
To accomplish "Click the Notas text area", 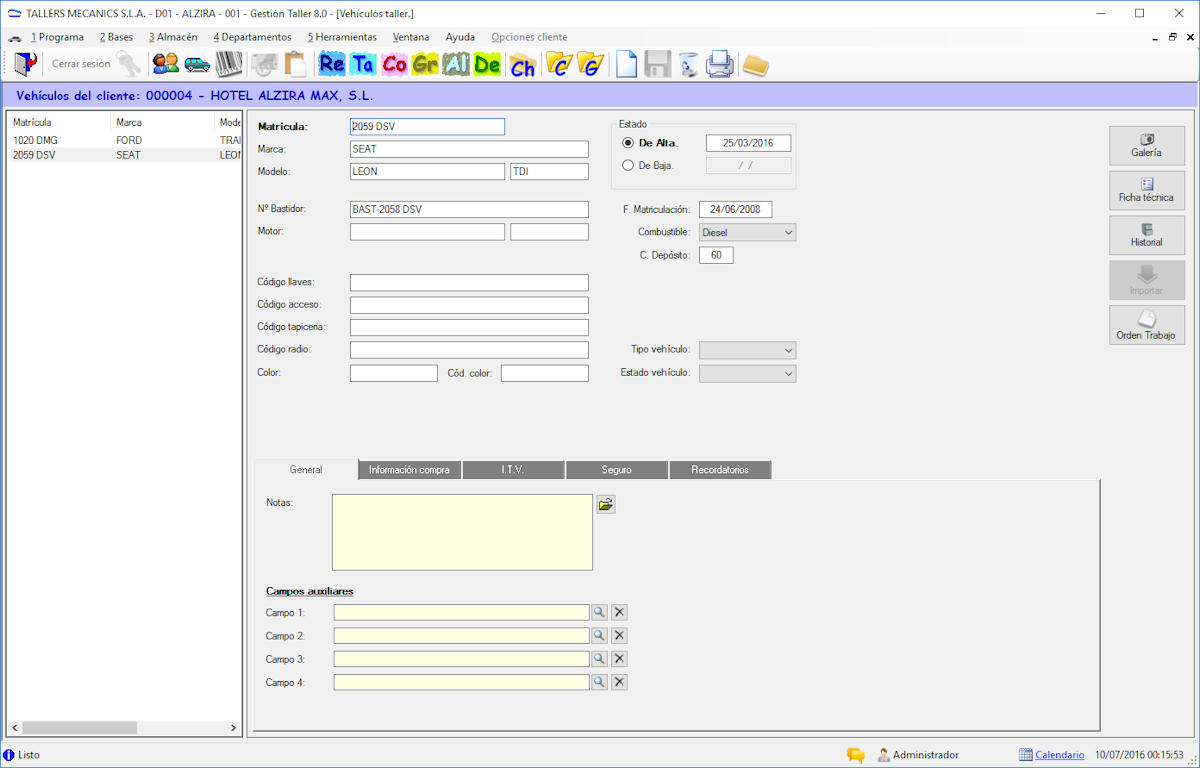I will [x=462, y=532].
